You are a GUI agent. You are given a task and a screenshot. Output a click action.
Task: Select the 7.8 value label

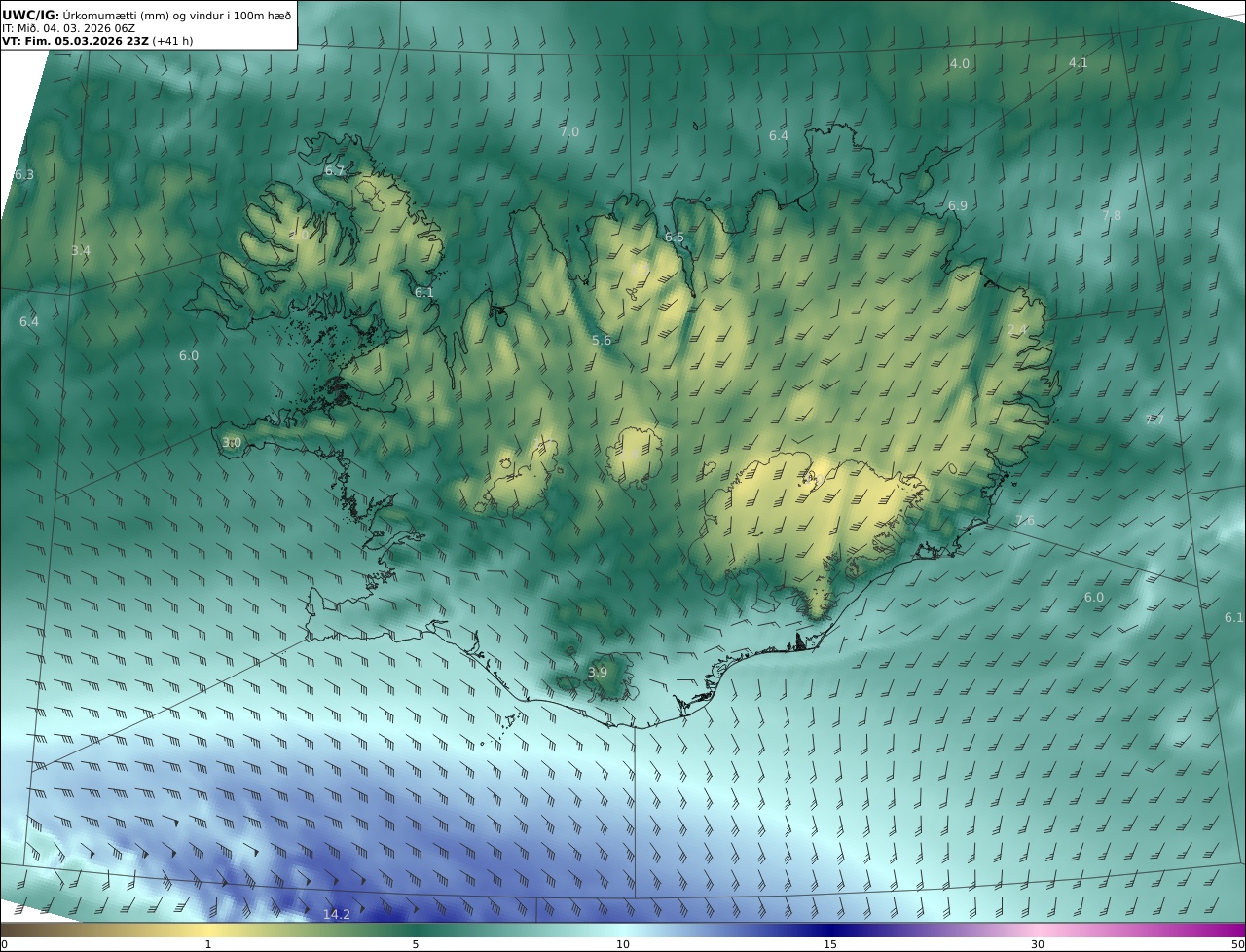pyautogui.click(x=1112, y=215)
